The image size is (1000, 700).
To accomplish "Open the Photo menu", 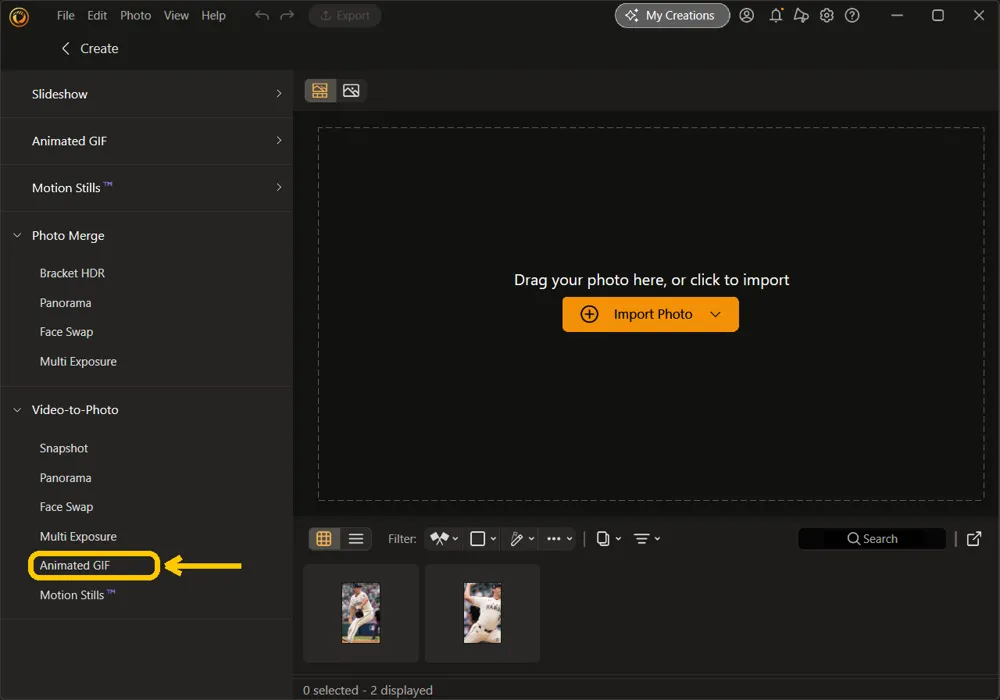I will 136,15.
